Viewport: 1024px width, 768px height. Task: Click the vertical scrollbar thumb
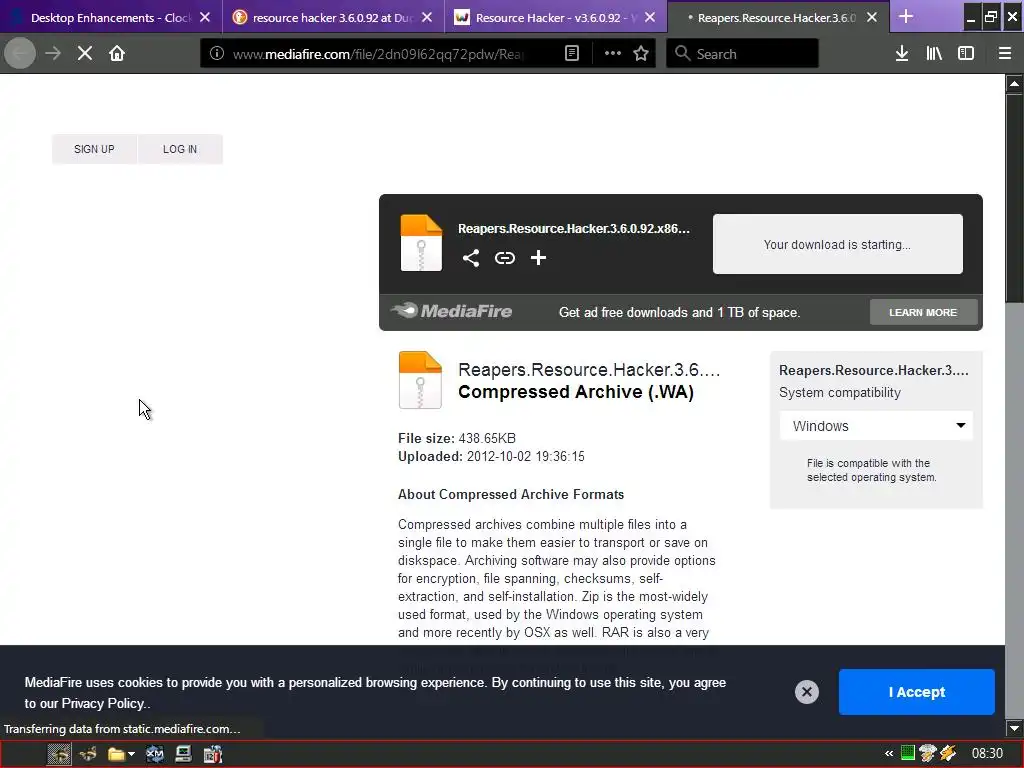click(1014, 199)
